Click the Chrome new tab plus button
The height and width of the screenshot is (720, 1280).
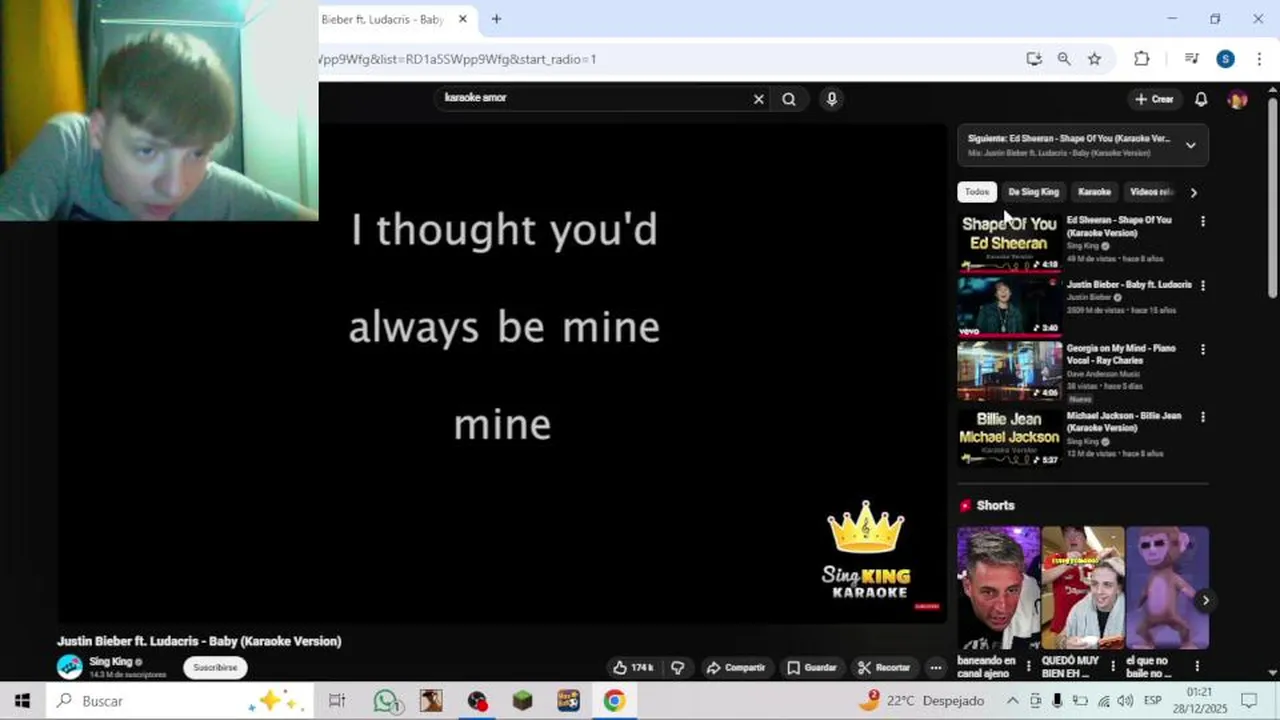[x=496, y=19]
